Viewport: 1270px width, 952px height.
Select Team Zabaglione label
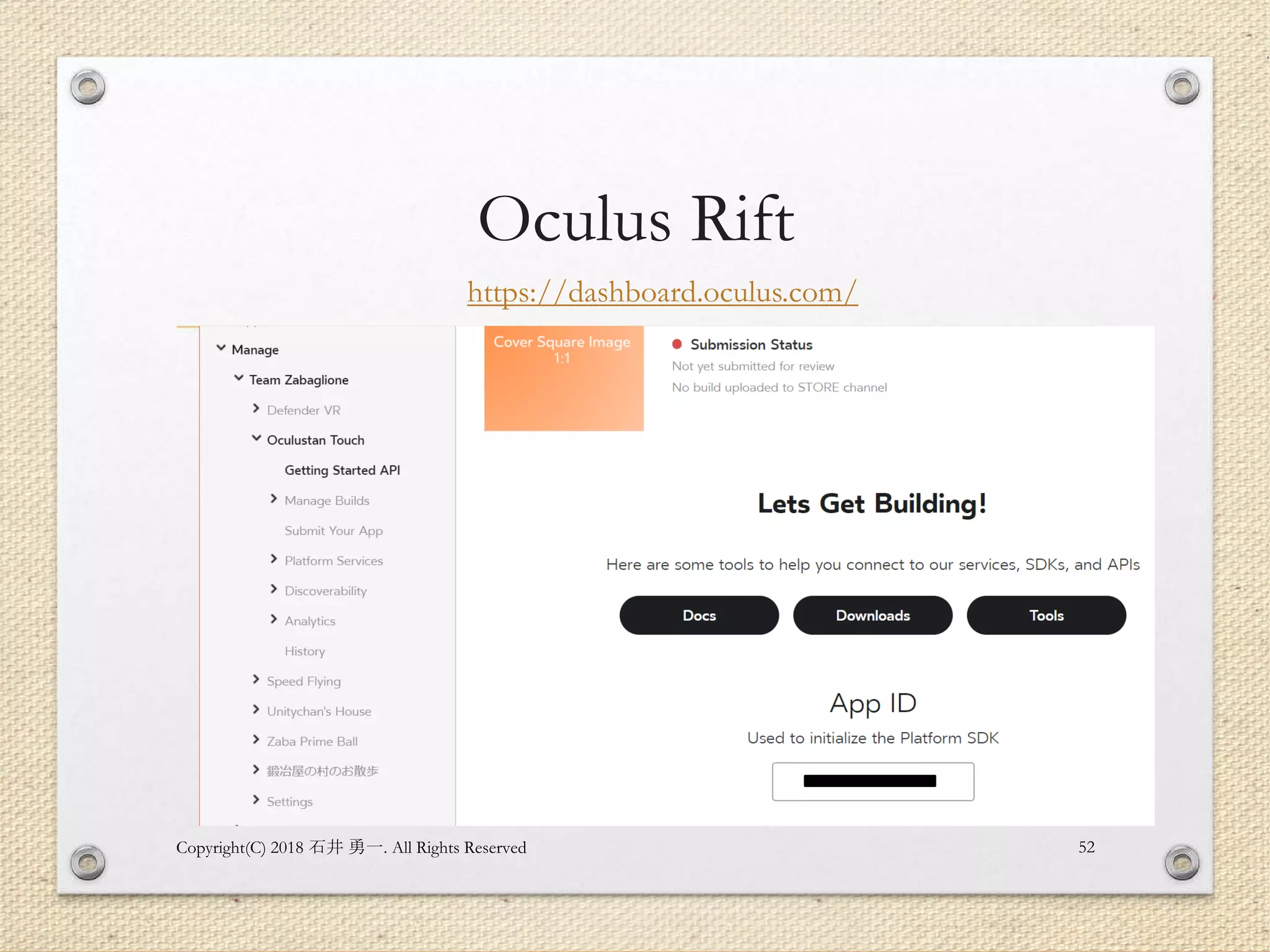click(x=299, y=380)
